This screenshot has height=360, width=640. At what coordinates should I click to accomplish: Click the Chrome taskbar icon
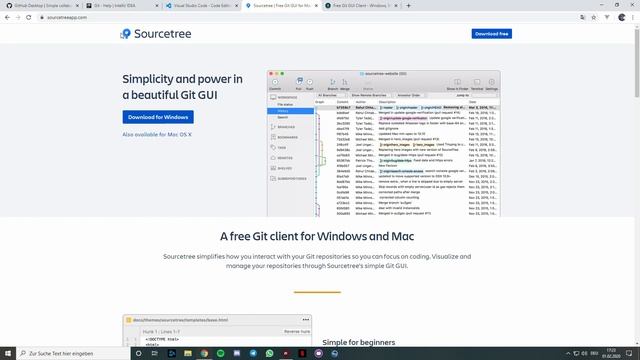[204, 353]
